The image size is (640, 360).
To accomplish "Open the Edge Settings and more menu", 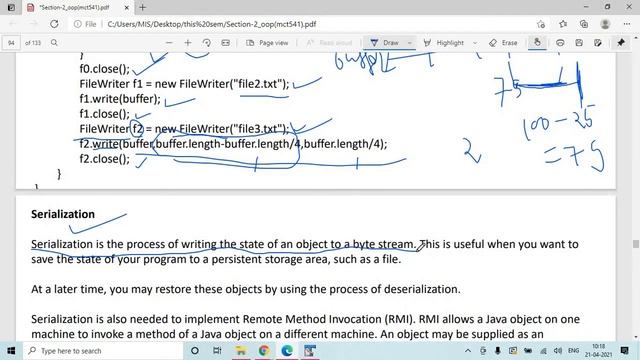I will [x=627, y=24].
